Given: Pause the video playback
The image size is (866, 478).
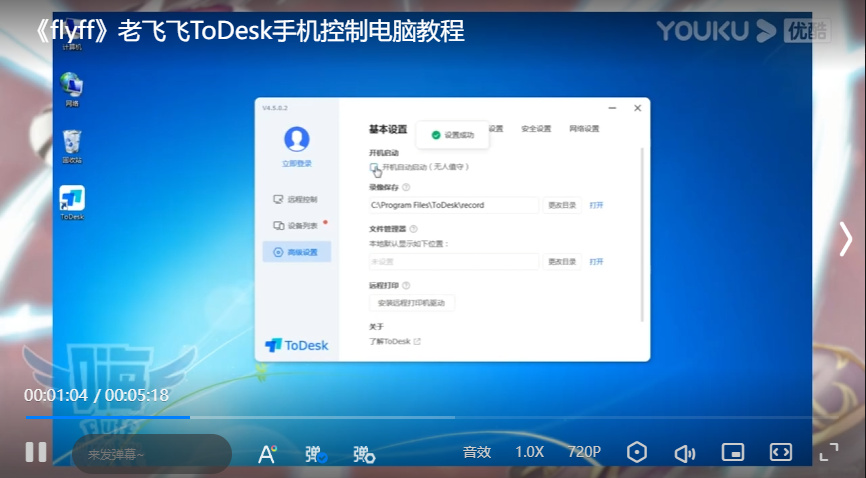Looking at the screenshot, I should (x=36, y=452).
